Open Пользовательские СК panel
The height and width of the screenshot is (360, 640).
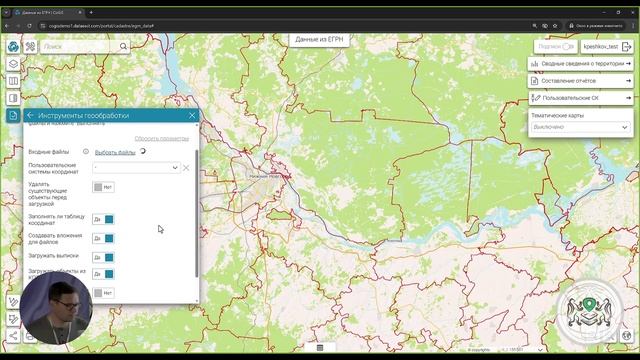coord(580,98)
